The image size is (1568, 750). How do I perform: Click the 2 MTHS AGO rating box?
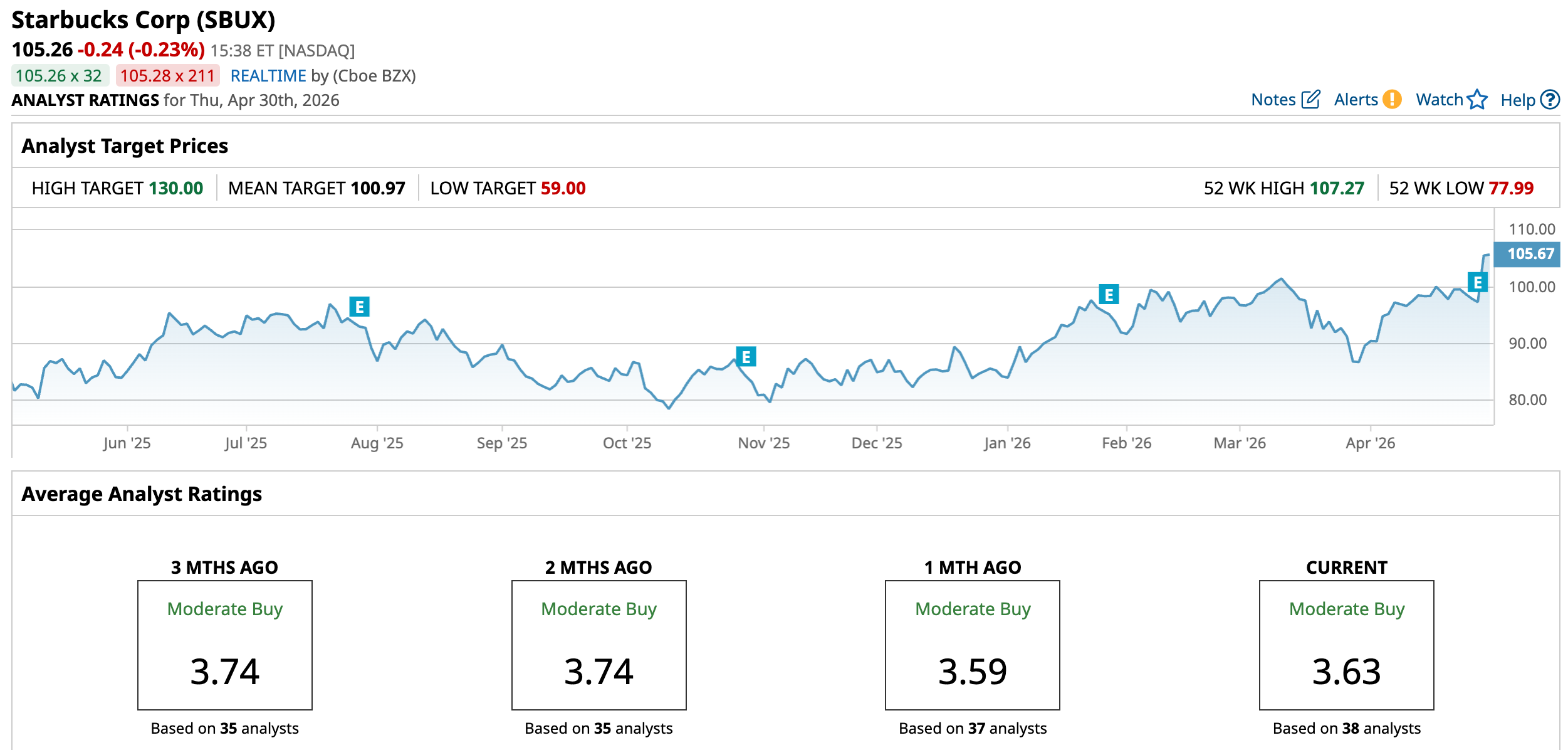(598, 645)
